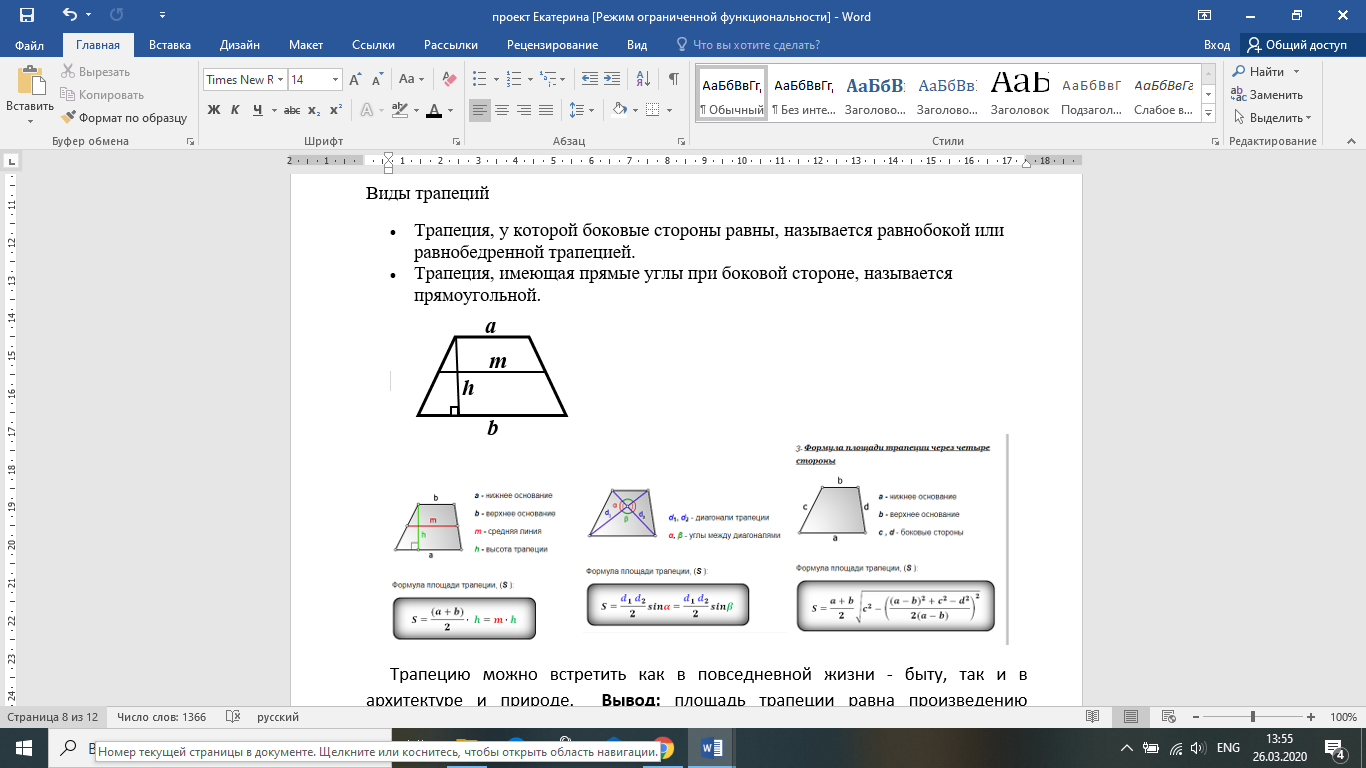Click the Undo arrow in Quick Access
Viewport: 1366px width, 768px height.
(x=70, y=15)
